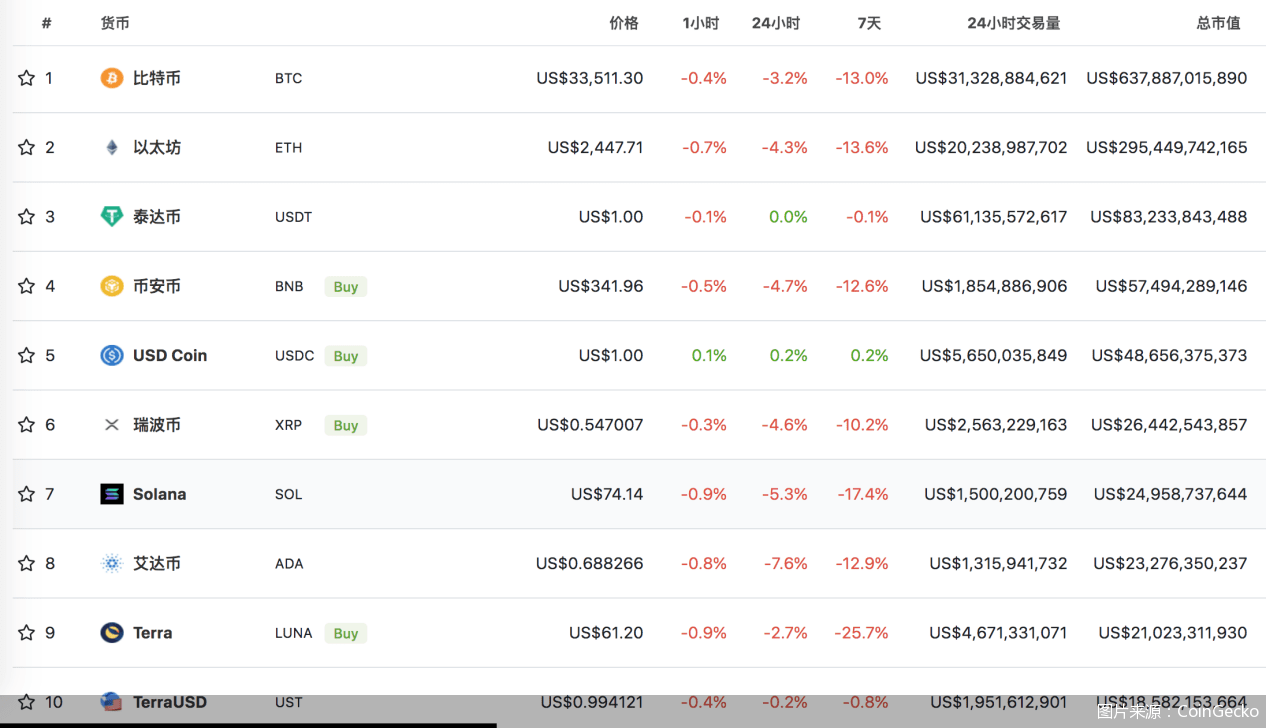Sort table by 价格 column header
The image size is (1266, 728).
pos(623,23)
